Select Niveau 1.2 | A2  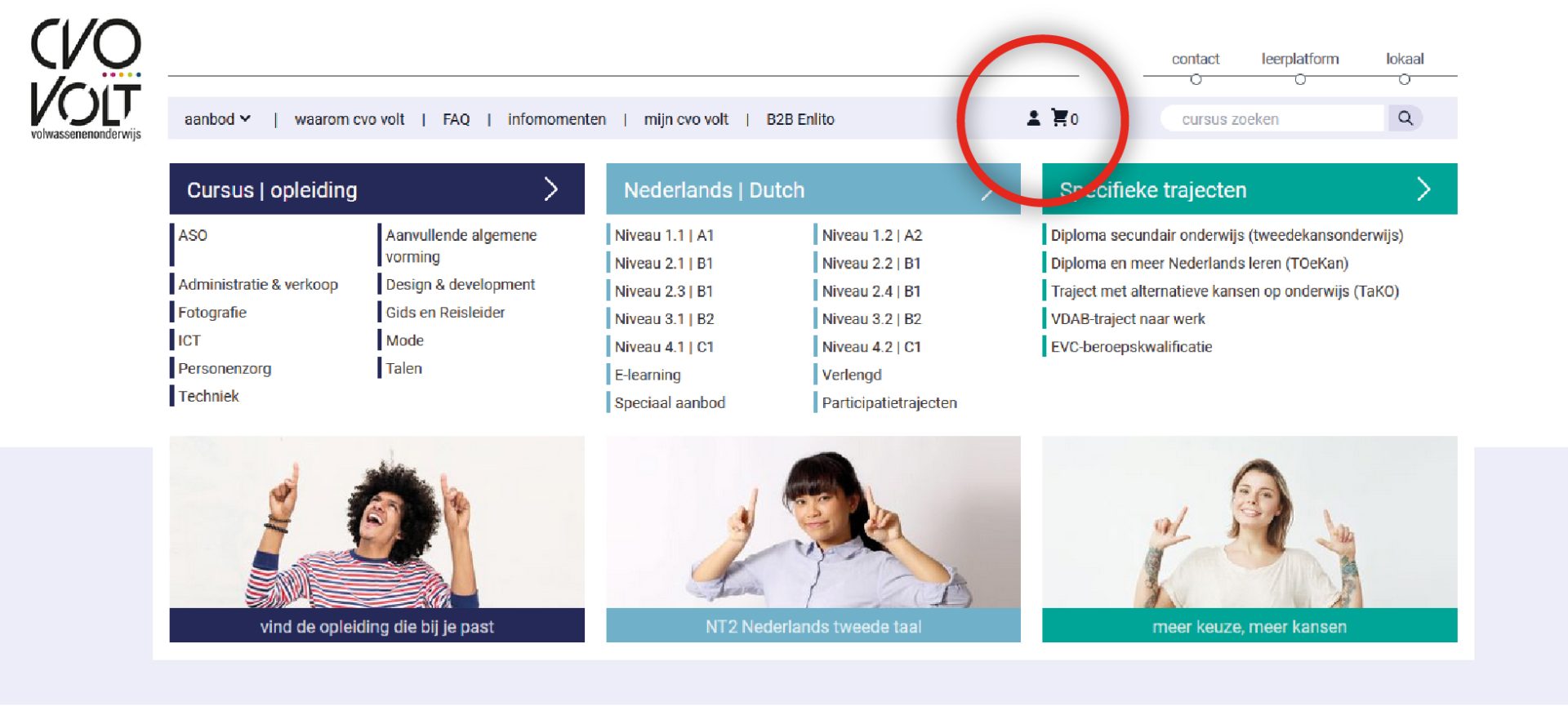click(871, 235)
